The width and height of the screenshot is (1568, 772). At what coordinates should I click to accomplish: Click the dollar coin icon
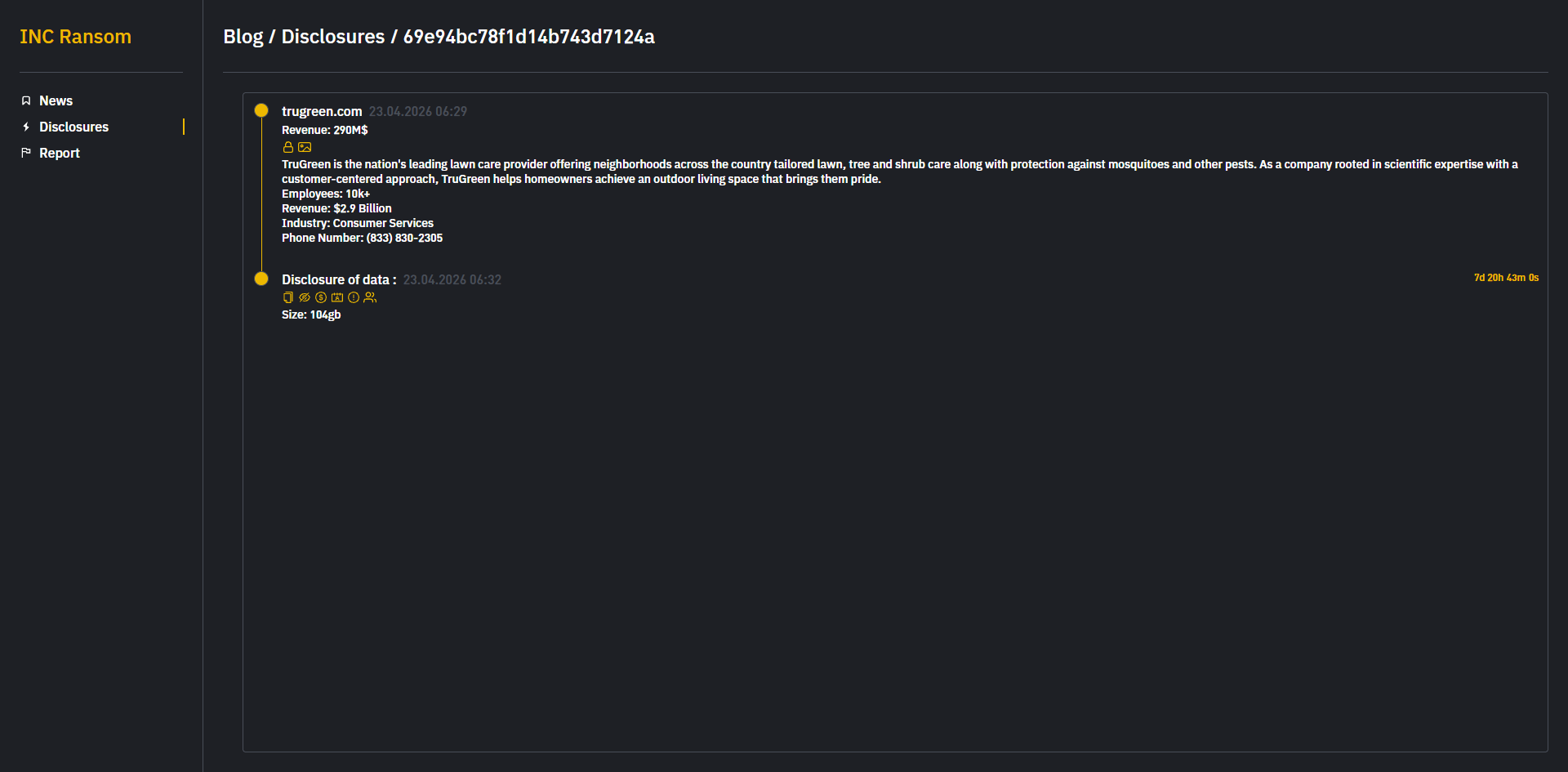(x=321, y=297)
